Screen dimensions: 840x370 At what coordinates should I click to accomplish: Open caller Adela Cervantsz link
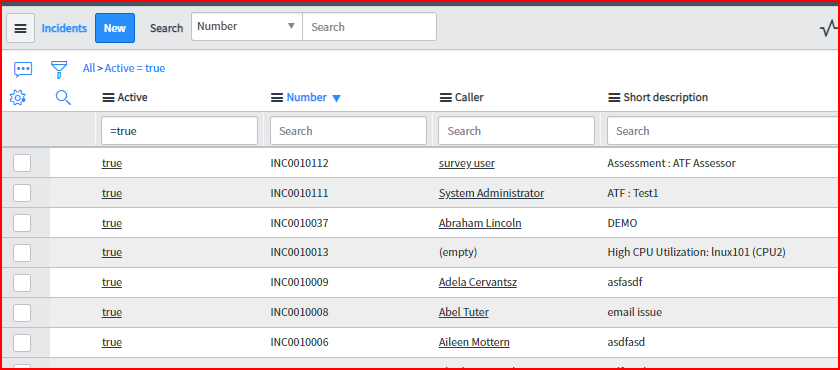[478, 282]
